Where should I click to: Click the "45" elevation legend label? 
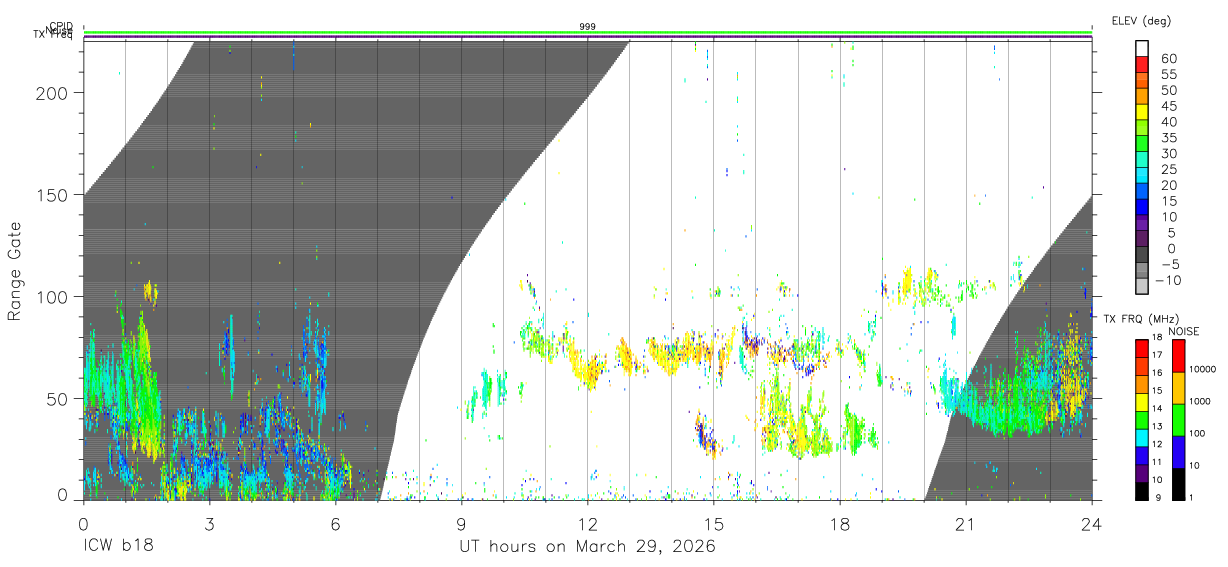[x=1169, y=106]
